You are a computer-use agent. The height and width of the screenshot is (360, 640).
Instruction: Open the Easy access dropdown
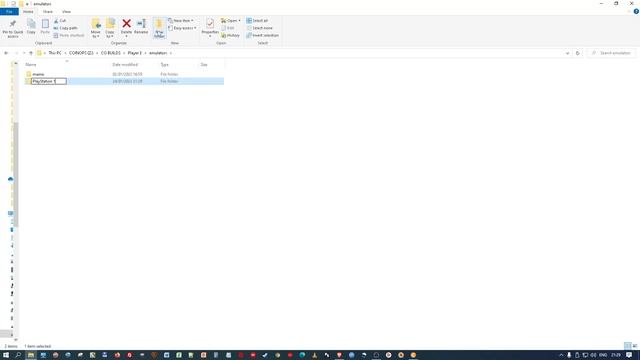tap(182, 28)
